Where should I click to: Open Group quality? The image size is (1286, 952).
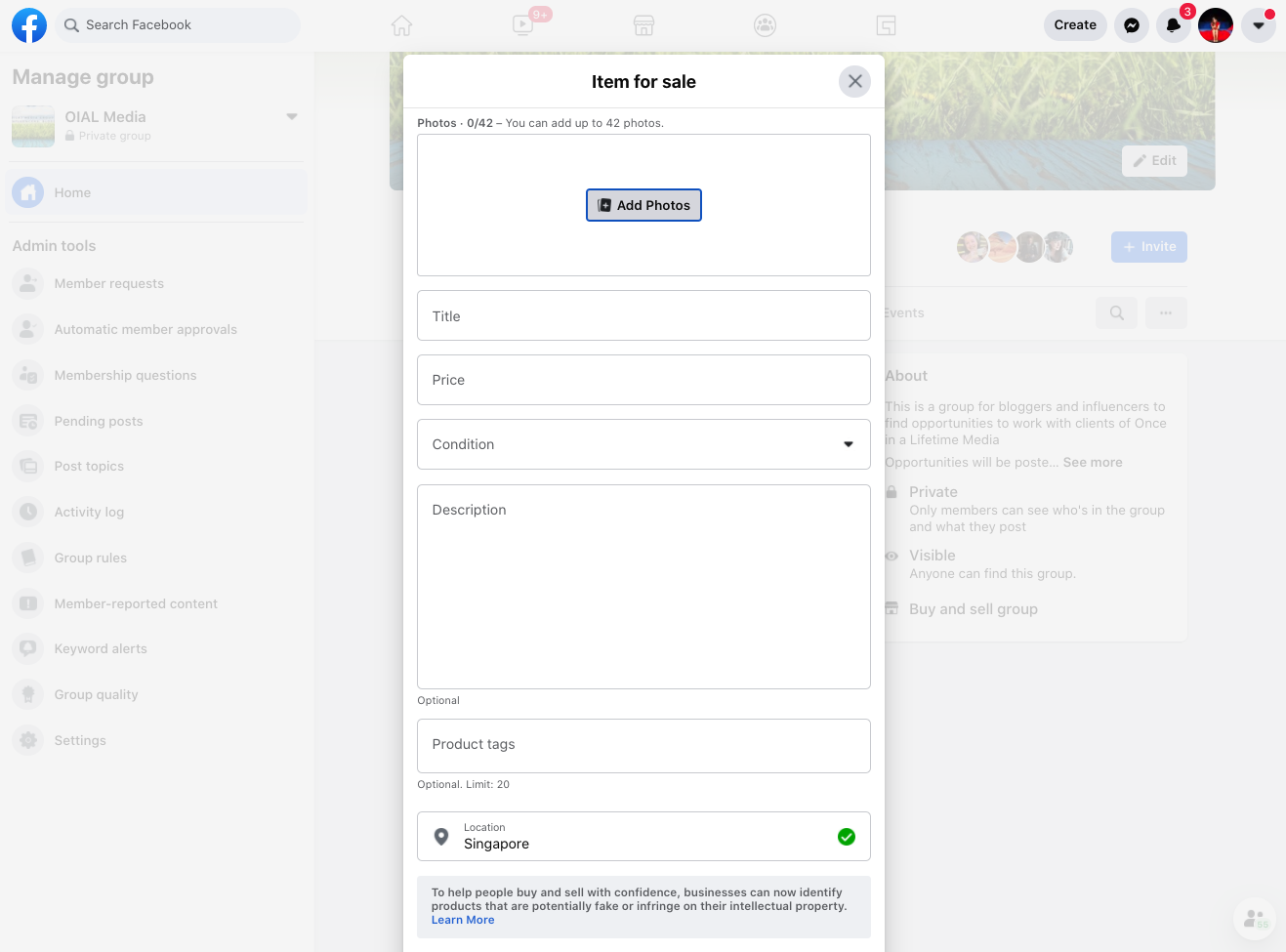(x=156, y=694)
